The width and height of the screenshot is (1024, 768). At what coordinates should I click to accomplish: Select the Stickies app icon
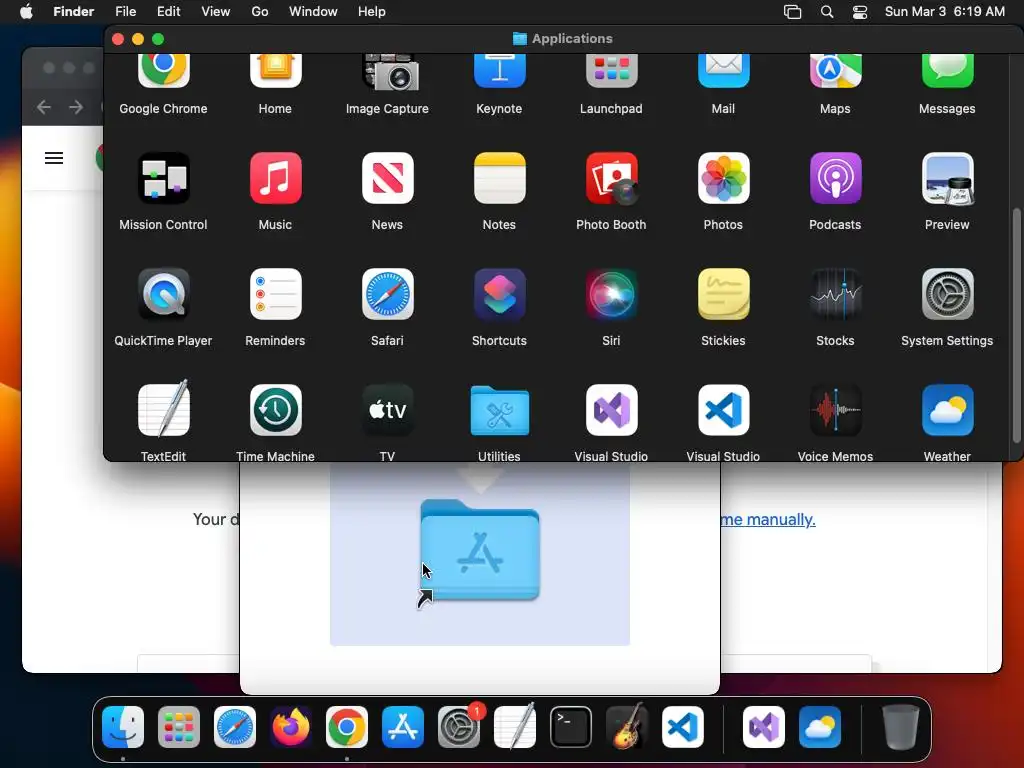pyautogui.click(x=724, y=294)
